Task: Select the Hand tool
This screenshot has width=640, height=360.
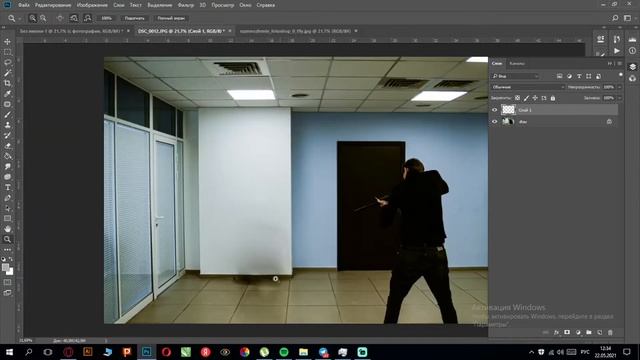Action: tap(7, 229)
